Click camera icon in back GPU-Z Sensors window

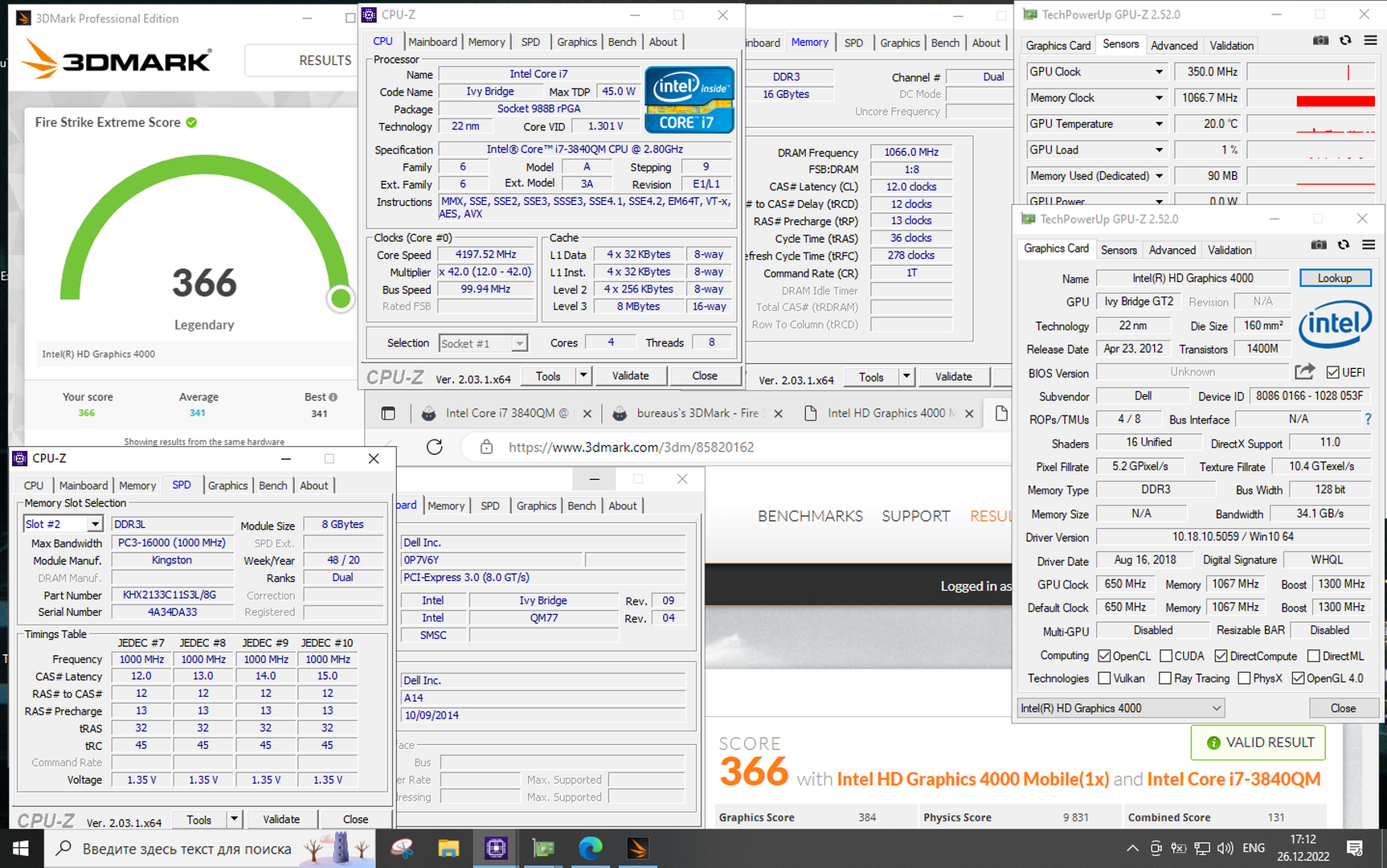[1320, 40]
